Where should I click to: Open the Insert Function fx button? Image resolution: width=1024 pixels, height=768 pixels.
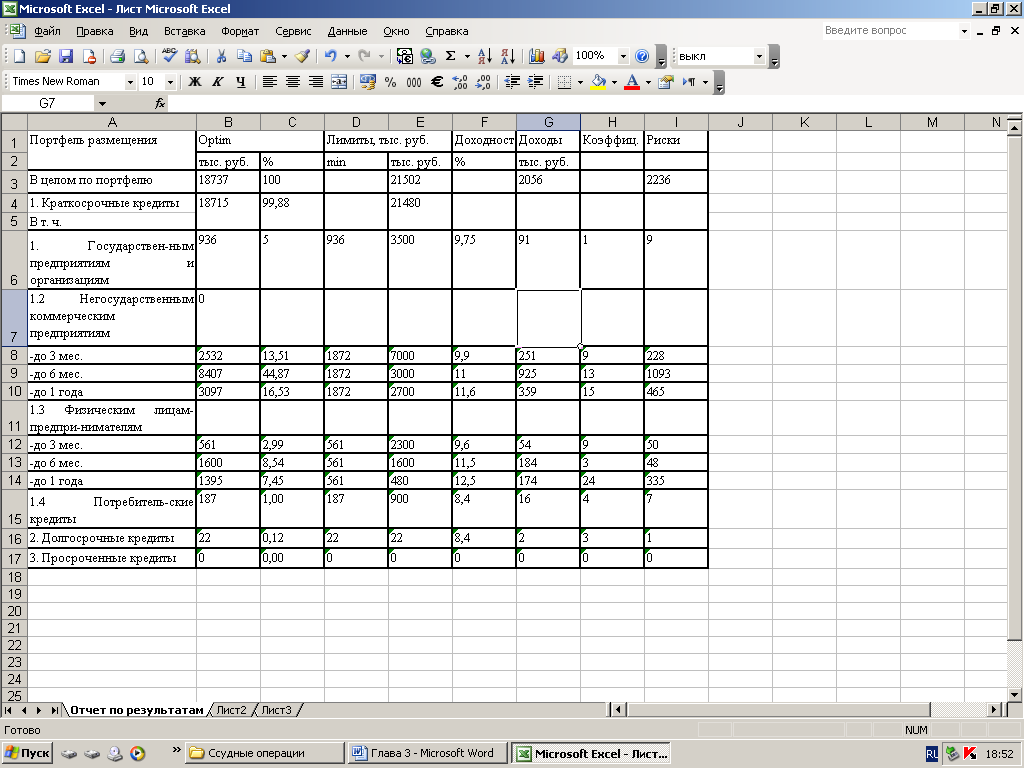click(160, 103)
